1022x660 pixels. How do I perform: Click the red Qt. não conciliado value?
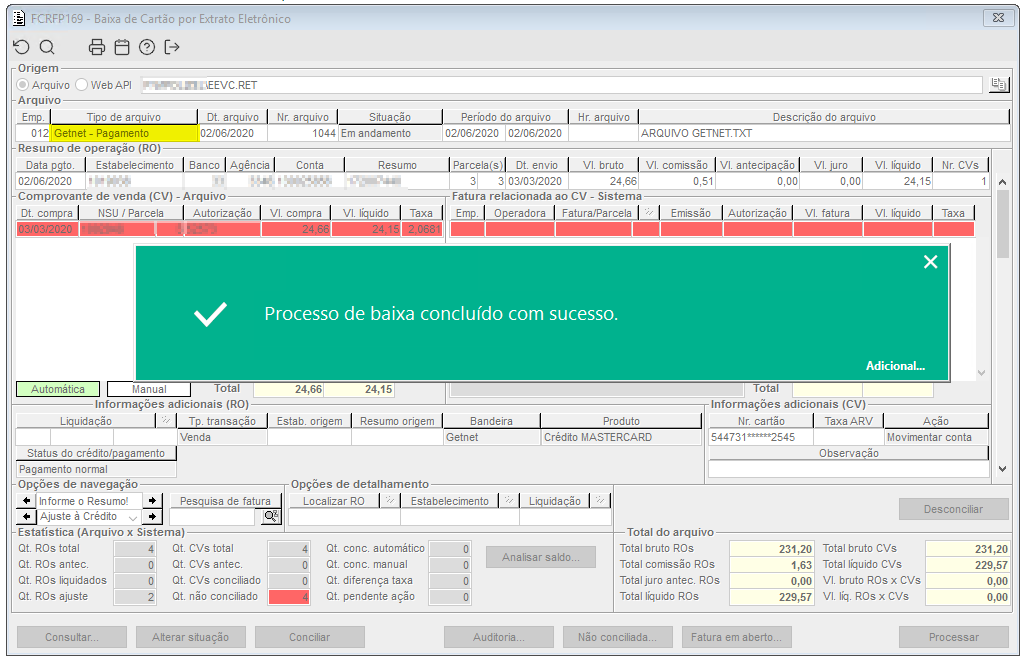click(289, 596)
